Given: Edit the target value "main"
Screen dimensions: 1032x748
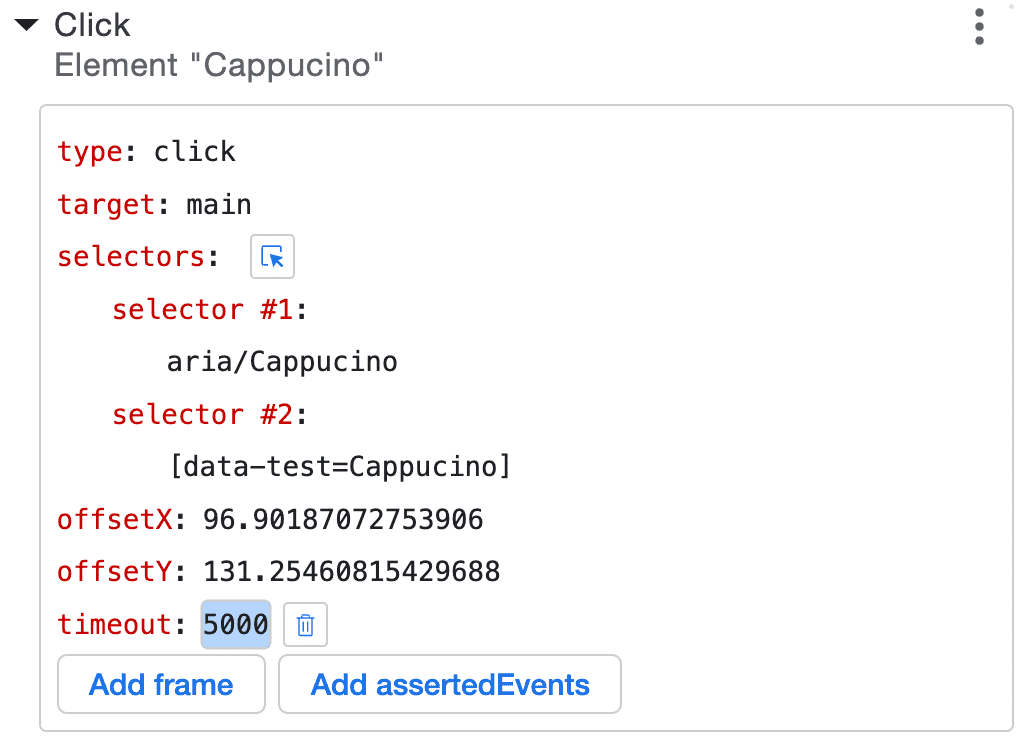Looking at the screenshot, I should 219,205.
